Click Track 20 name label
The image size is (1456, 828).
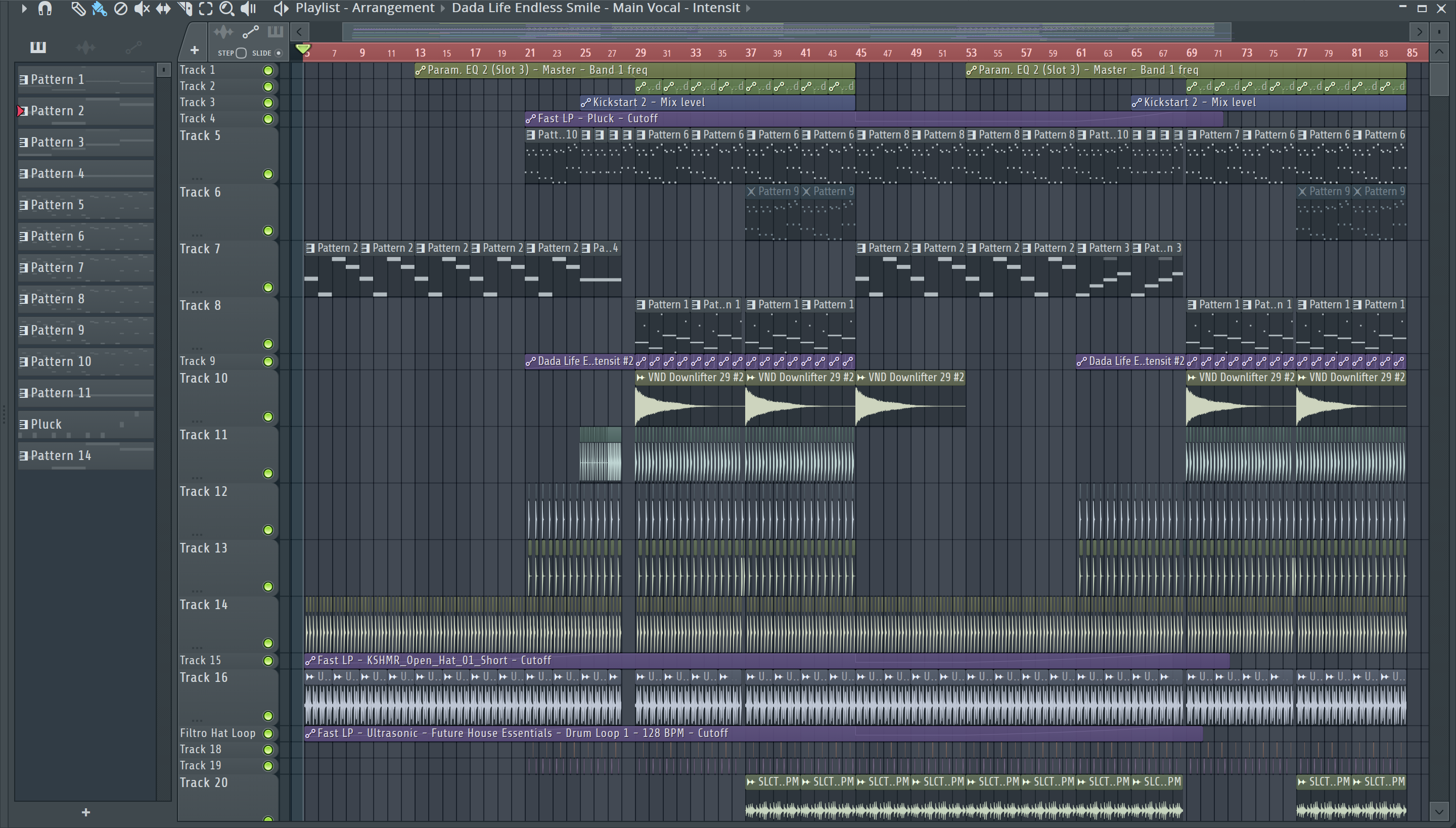tap(204, 783)
